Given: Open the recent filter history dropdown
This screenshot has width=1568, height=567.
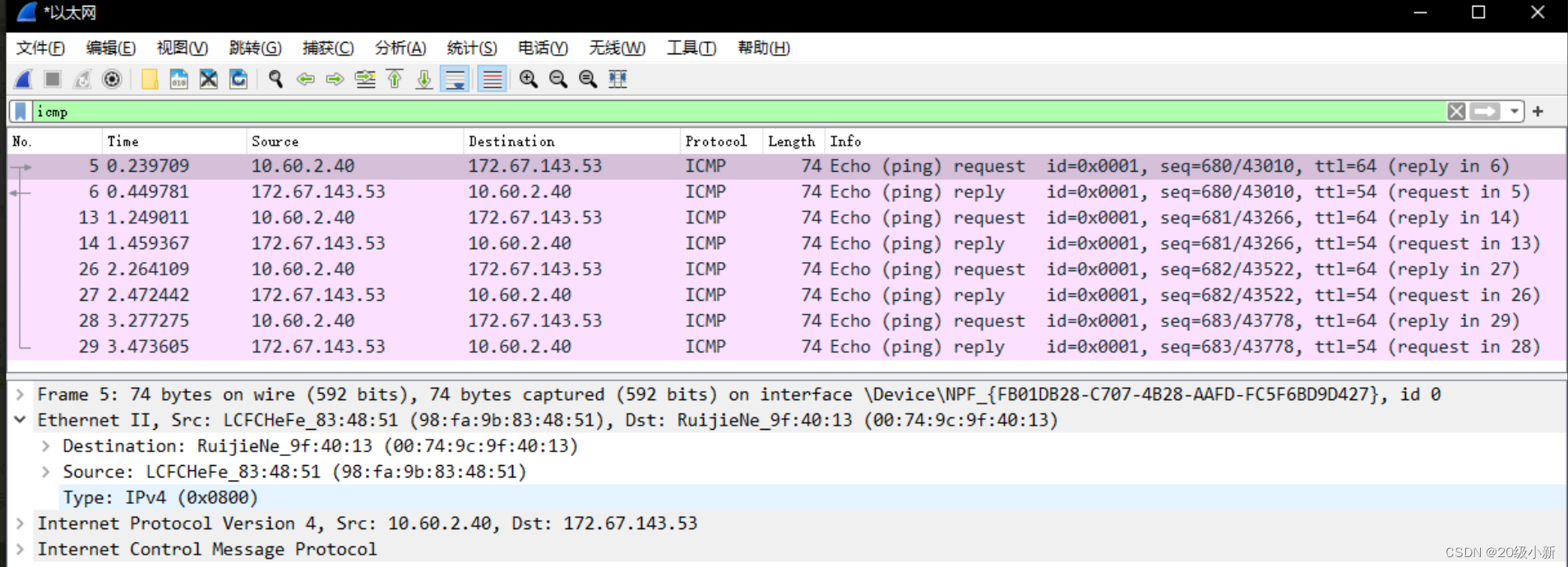Looking at the screenshot, I should pos(1515,111).
